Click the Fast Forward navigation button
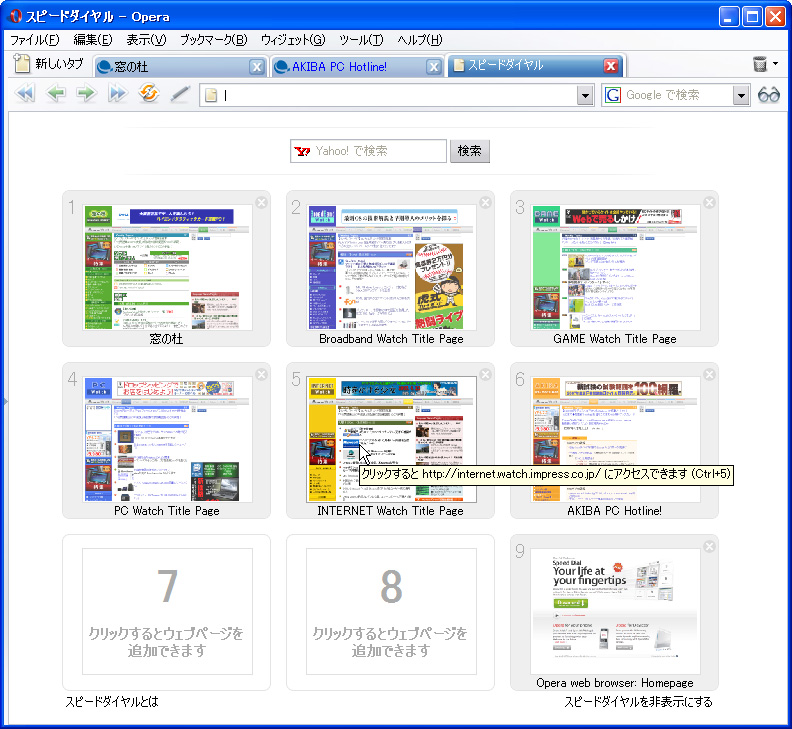This screenshot has height=729, width=792. pyautogui.click(x=118, y=94)
